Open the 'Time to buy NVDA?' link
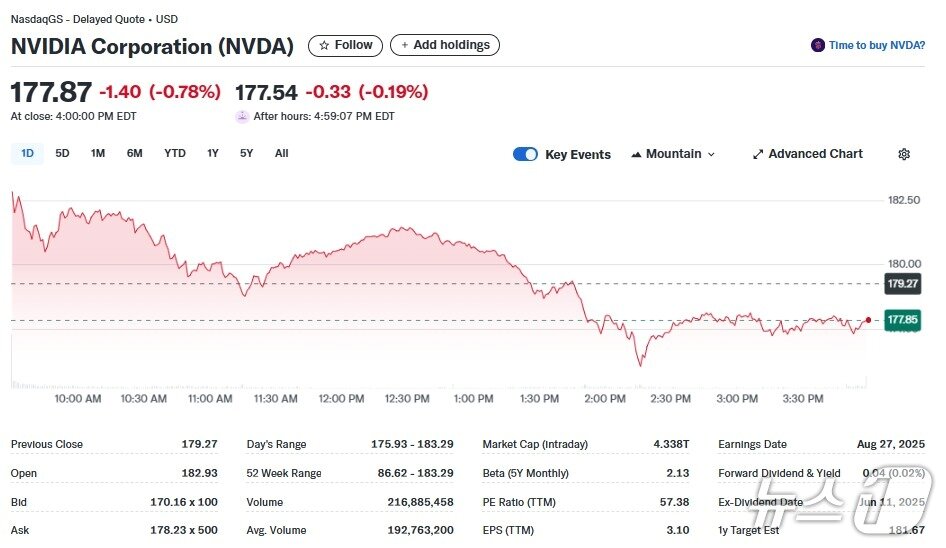Image resolution: width=946 pixels, height=548 pixels. click(877, 46)
